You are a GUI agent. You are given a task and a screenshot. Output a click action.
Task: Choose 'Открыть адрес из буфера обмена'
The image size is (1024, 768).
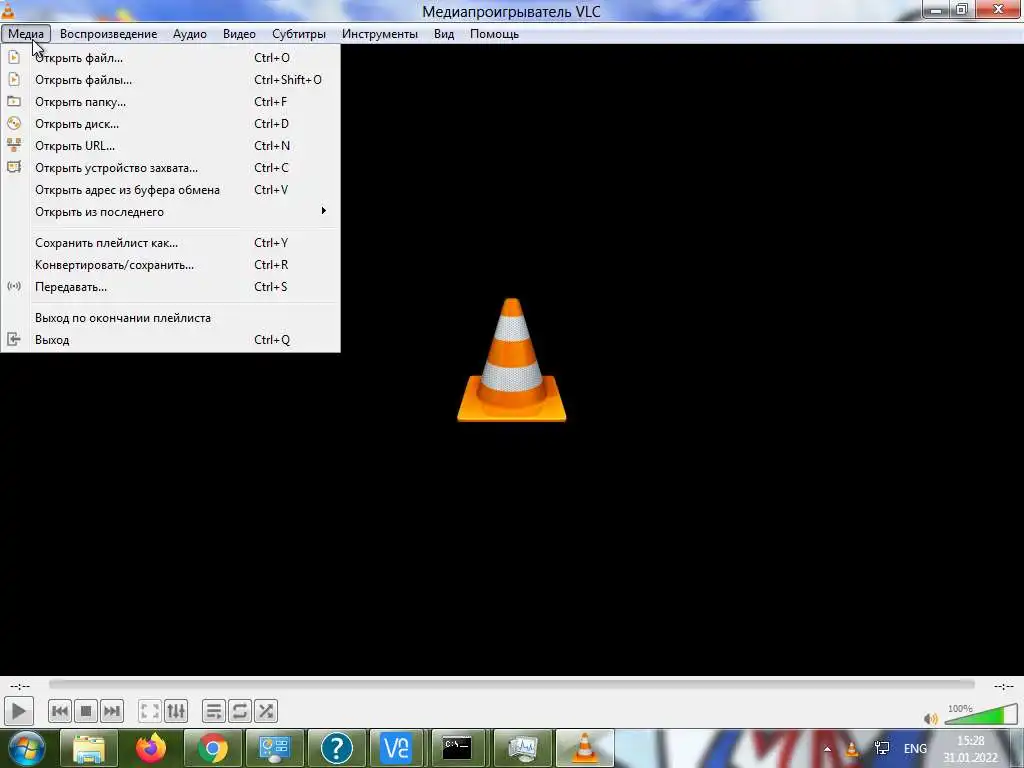click(x=170, y=190)
